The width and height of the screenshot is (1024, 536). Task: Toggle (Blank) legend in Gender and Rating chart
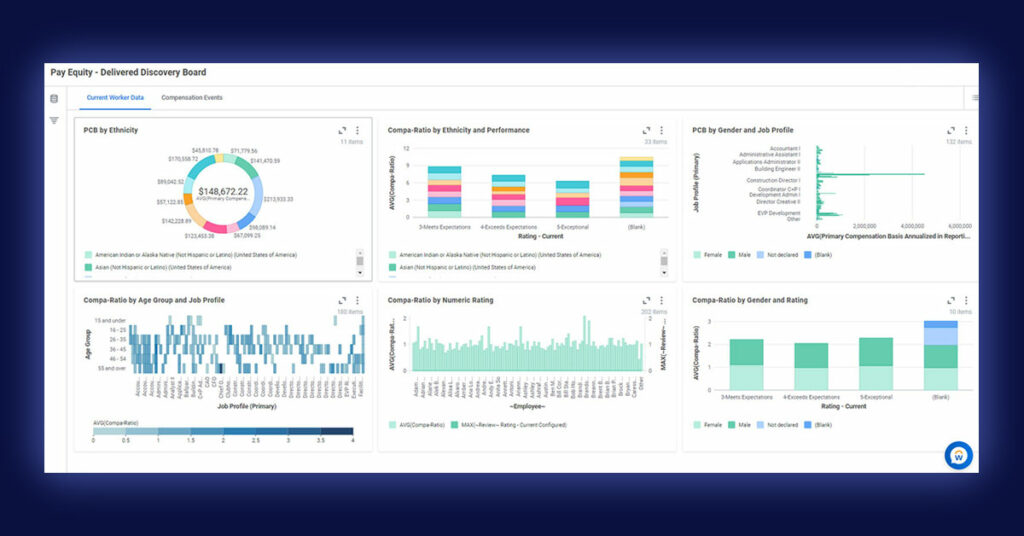pos(818,425)
